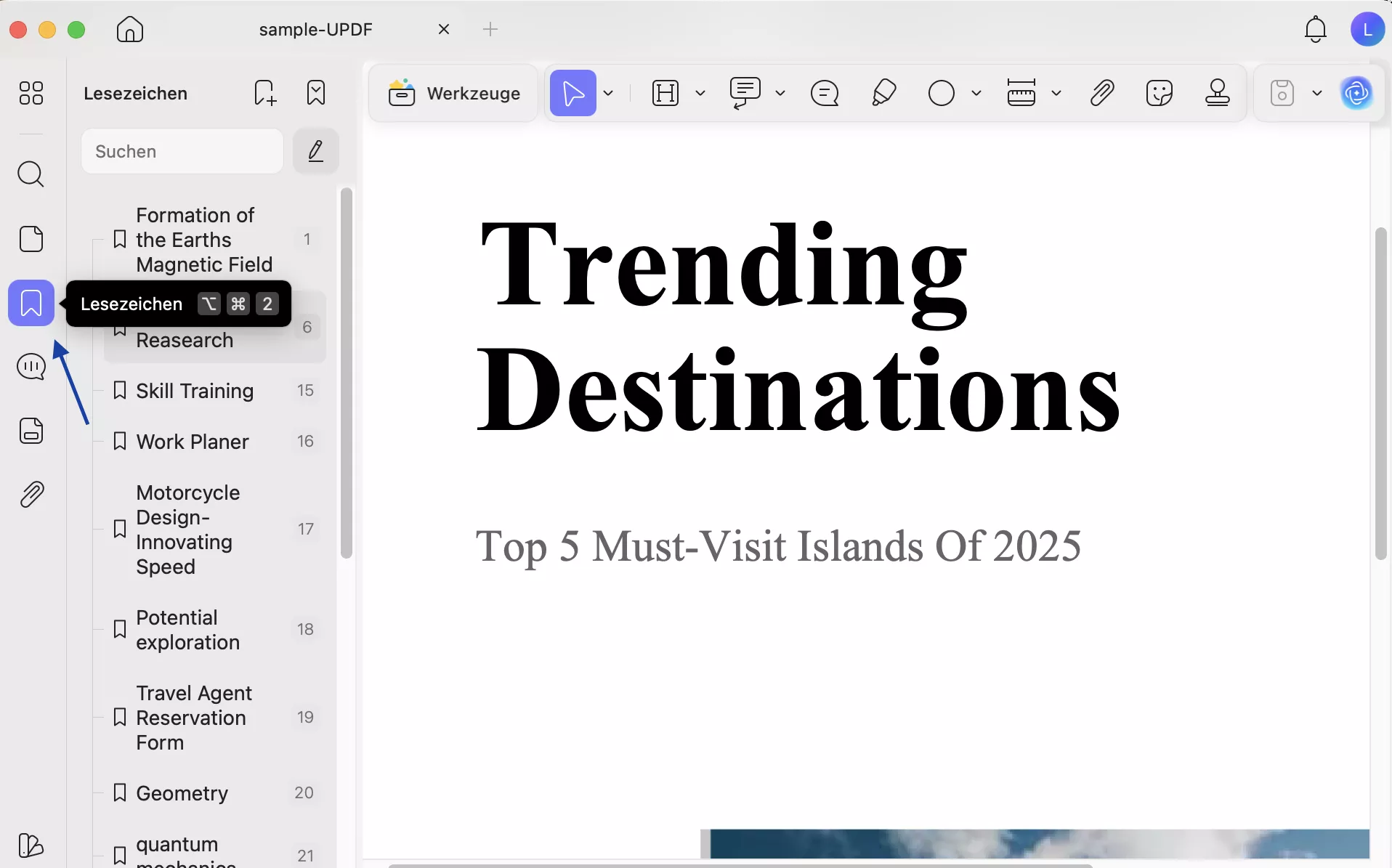Open the page panel in sidebar
The image size is (1392, 868).
click(x=31, y=239)
